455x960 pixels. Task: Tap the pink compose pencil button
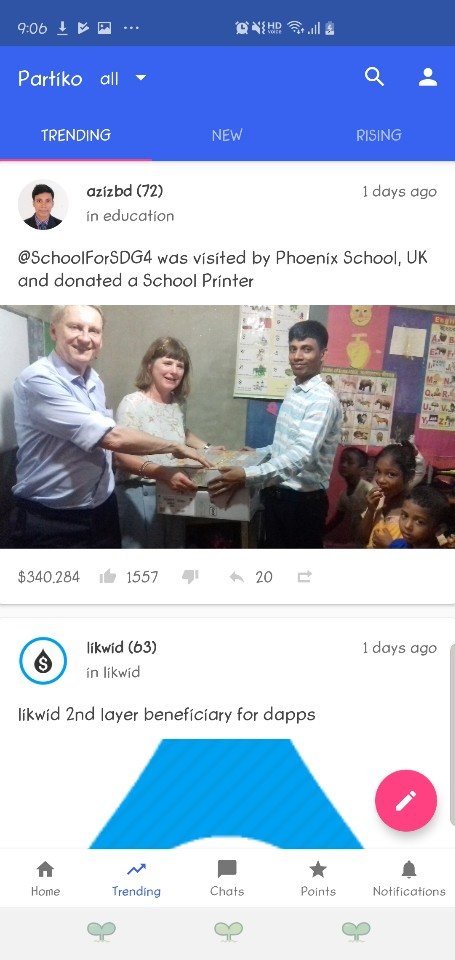pos(406,800)
